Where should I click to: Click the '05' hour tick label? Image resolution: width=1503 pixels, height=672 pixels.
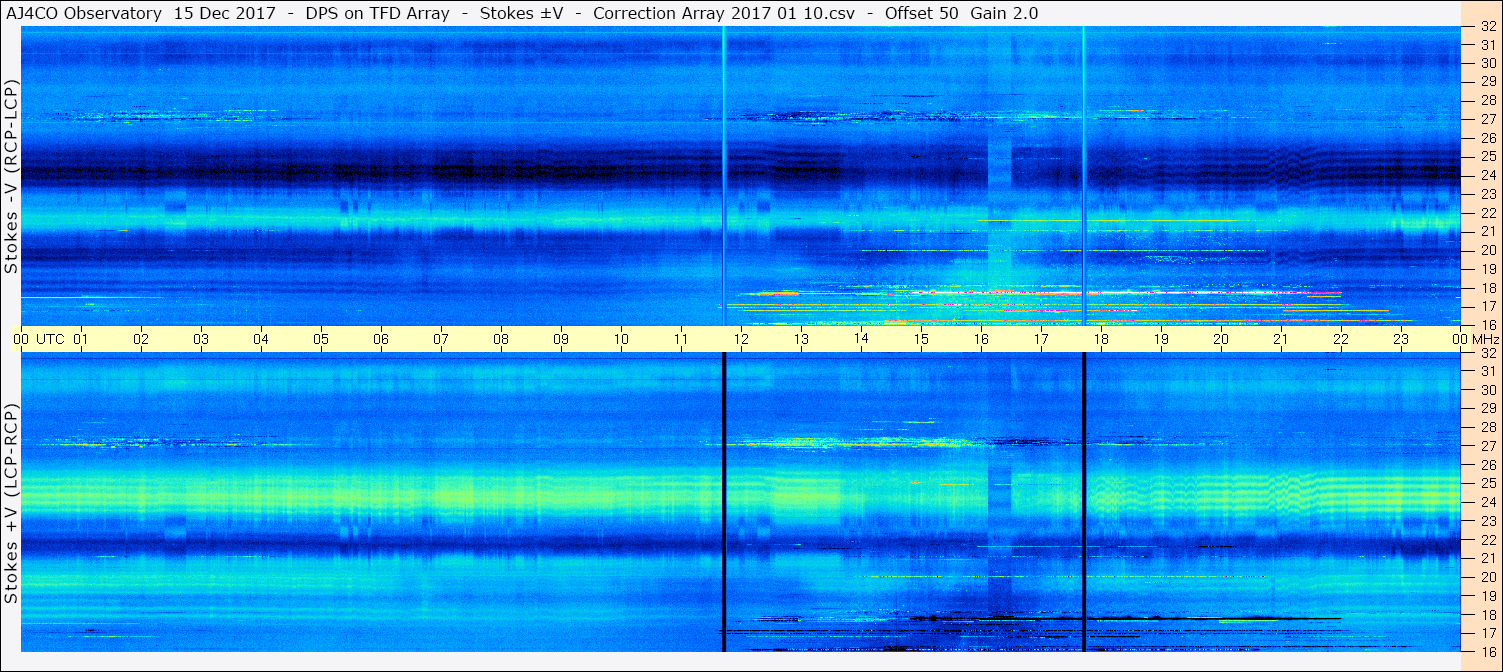coord(321,339)
